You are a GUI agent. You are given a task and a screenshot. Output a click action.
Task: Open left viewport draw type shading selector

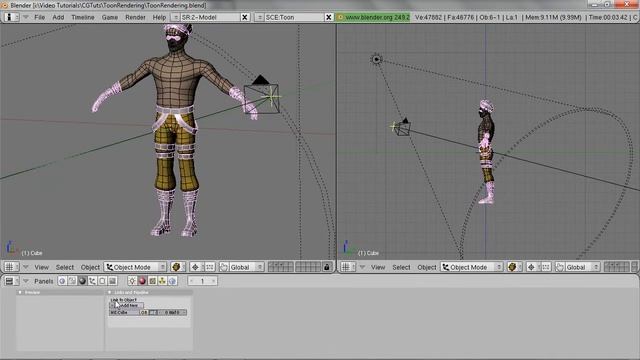click(178, 267)
